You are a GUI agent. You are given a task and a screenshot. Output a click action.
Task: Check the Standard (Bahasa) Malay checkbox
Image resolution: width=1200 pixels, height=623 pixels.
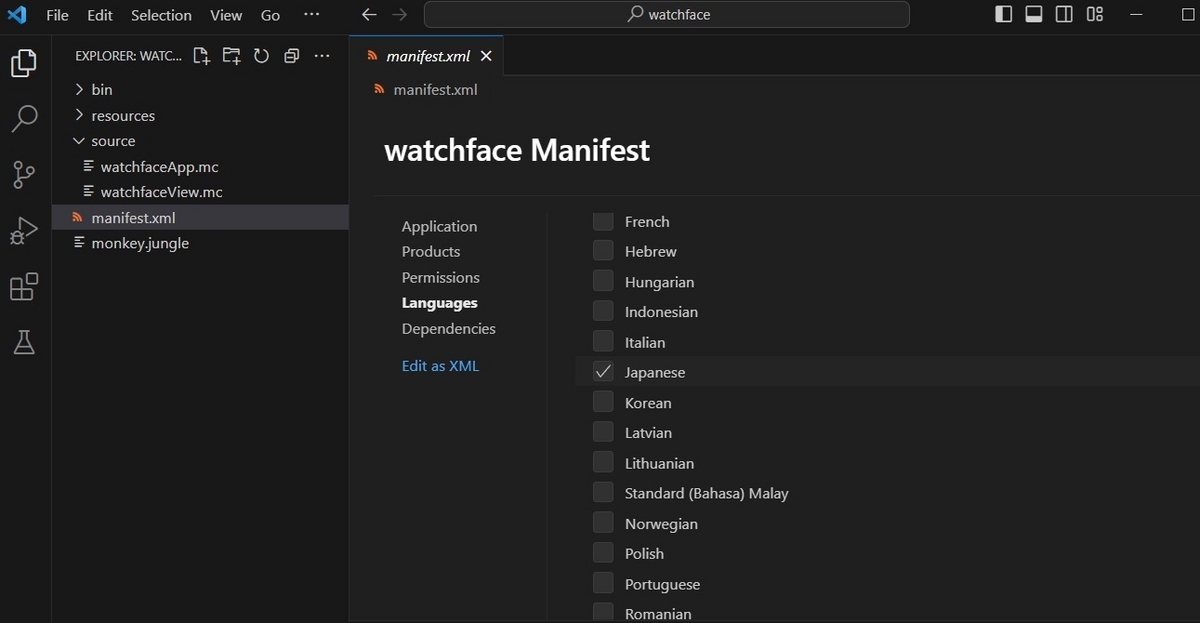click(603, 492)
